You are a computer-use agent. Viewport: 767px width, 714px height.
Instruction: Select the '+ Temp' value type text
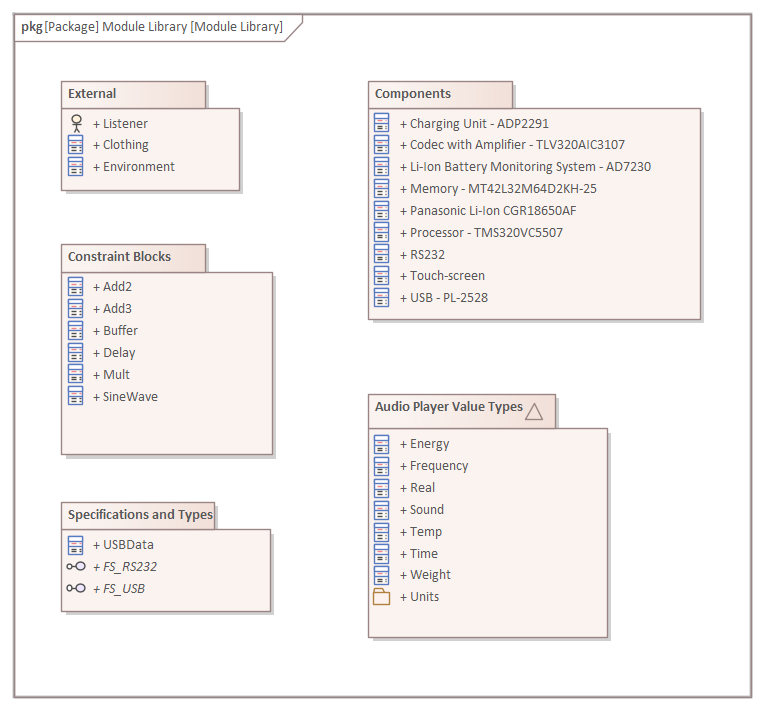(x=421, y=532)
